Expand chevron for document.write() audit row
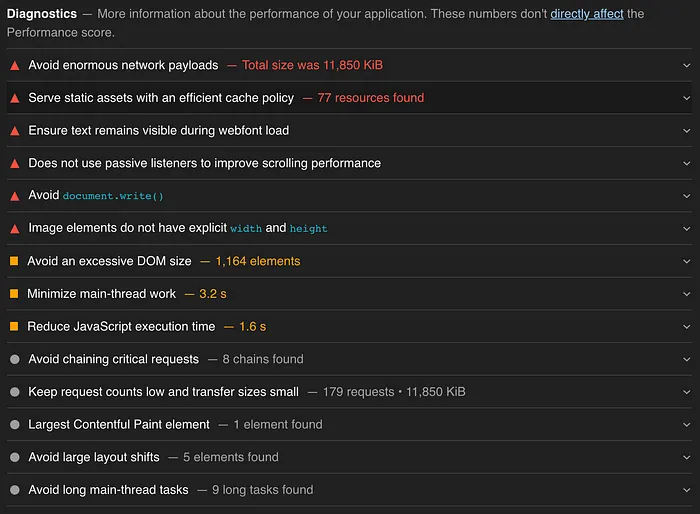Image resolution: width=700 pixels, height=514 pixels. pos(686,196)
